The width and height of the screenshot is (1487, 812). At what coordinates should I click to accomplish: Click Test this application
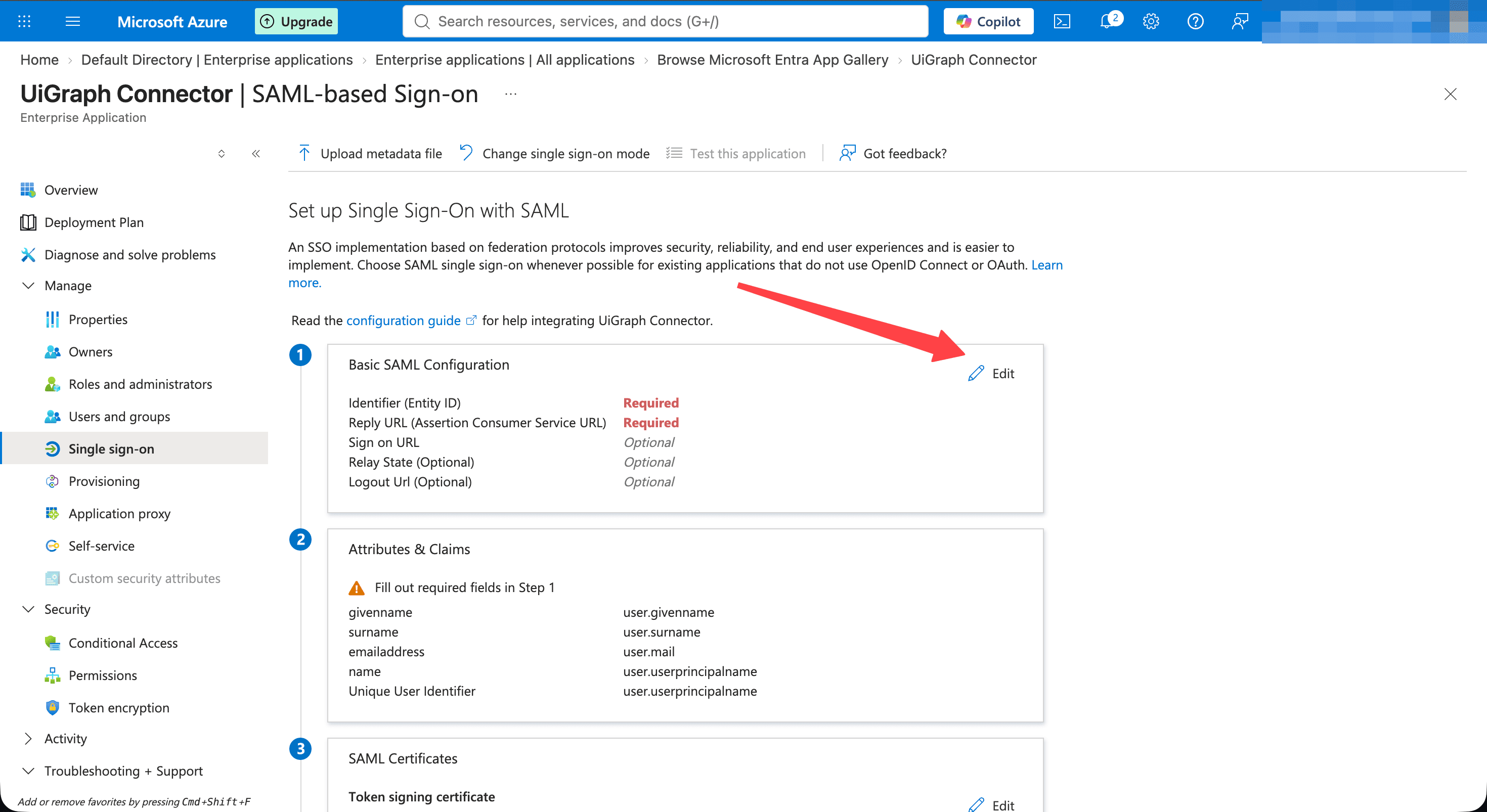coord(735,154)
